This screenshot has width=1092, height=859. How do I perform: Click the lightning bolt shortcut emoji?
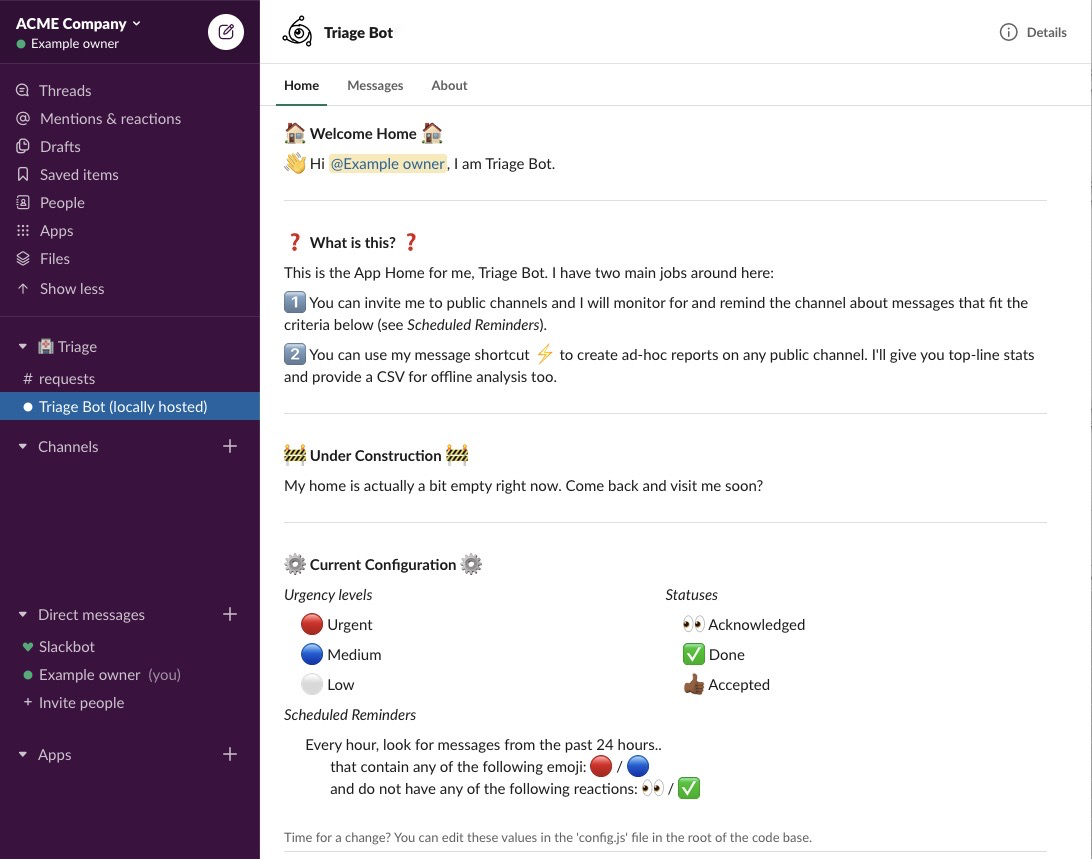click(545, 354)
